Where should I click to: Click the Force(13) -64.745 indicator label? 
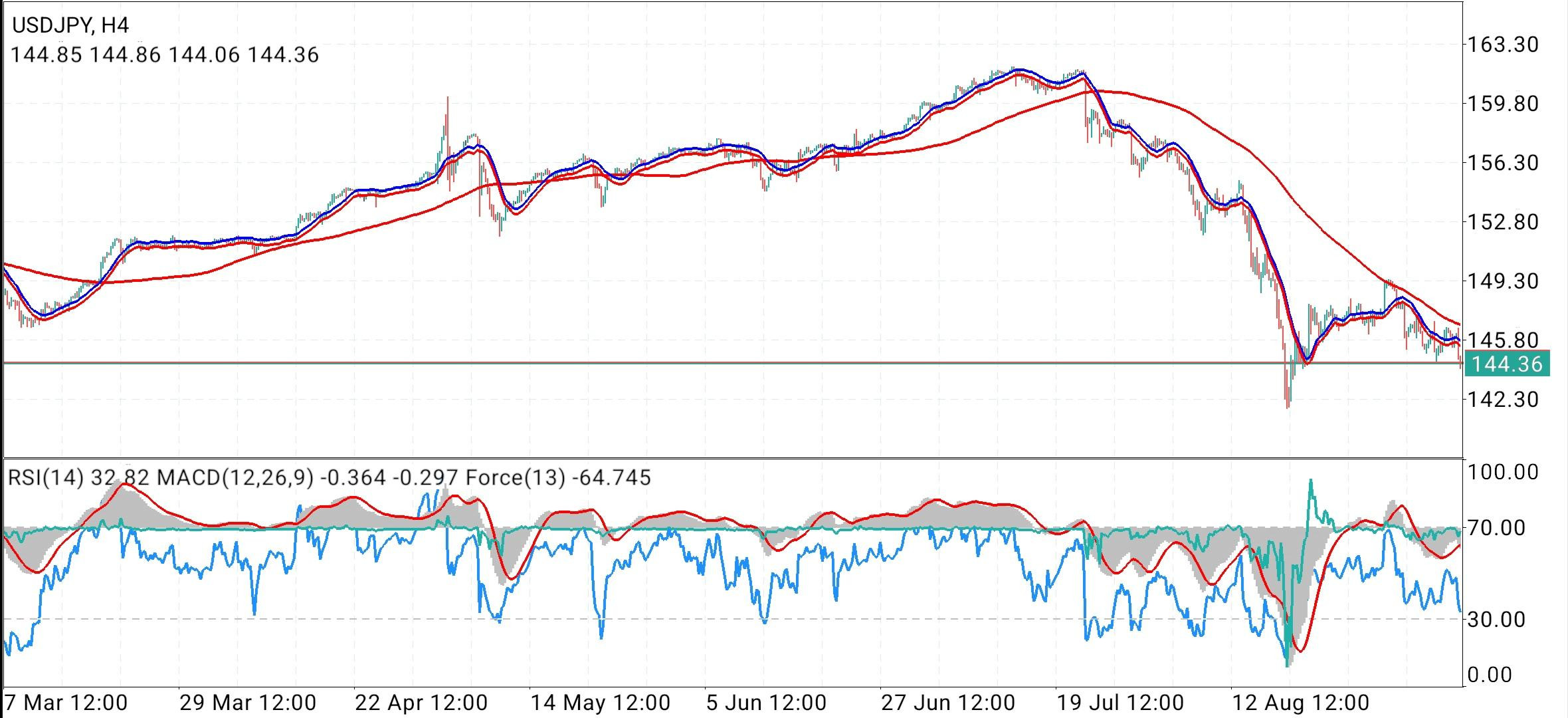pyautogui.click(x=557, y=477)
